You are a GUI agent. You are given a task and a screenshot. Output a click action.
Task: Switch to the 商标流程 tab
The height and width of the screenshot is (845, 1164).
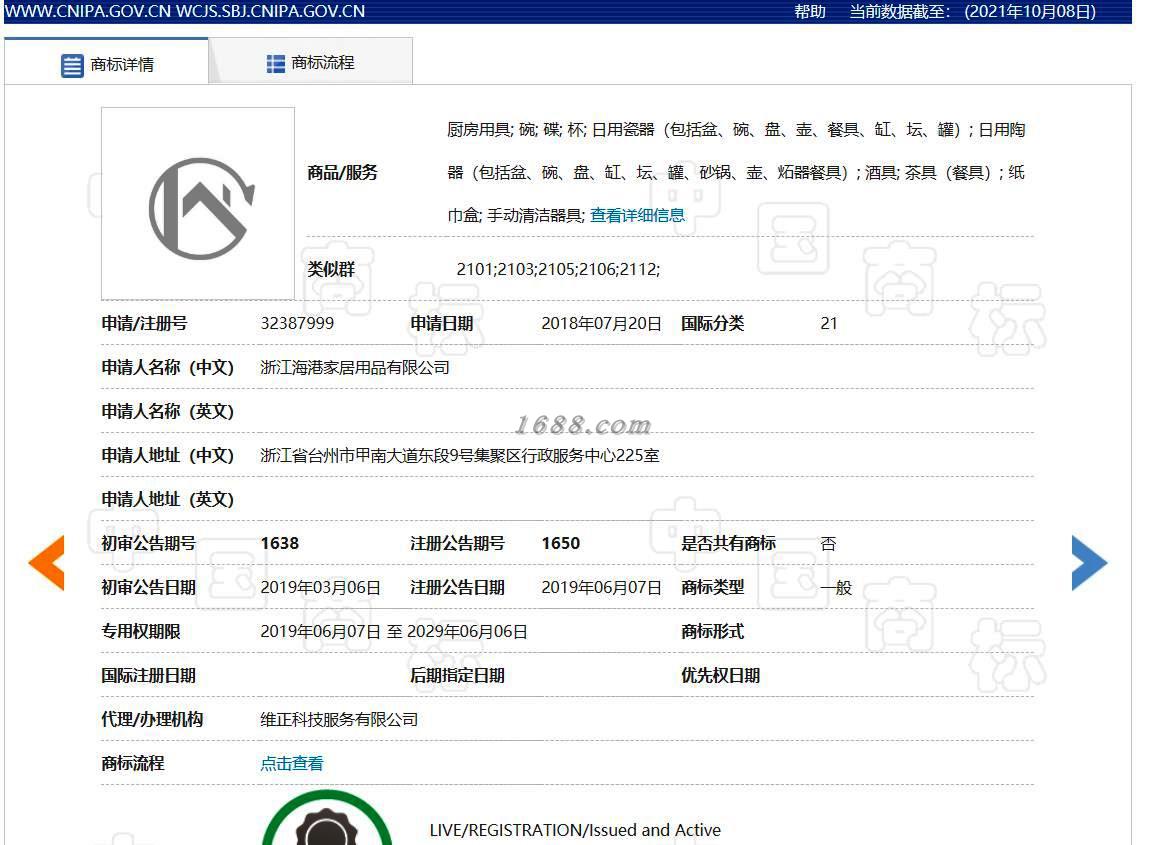[310, 61]
